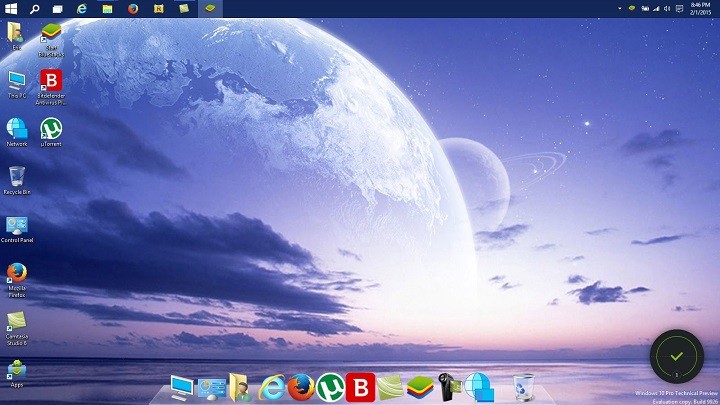
Task: Check battery status in system tray
Action: [x=645, y=9]
